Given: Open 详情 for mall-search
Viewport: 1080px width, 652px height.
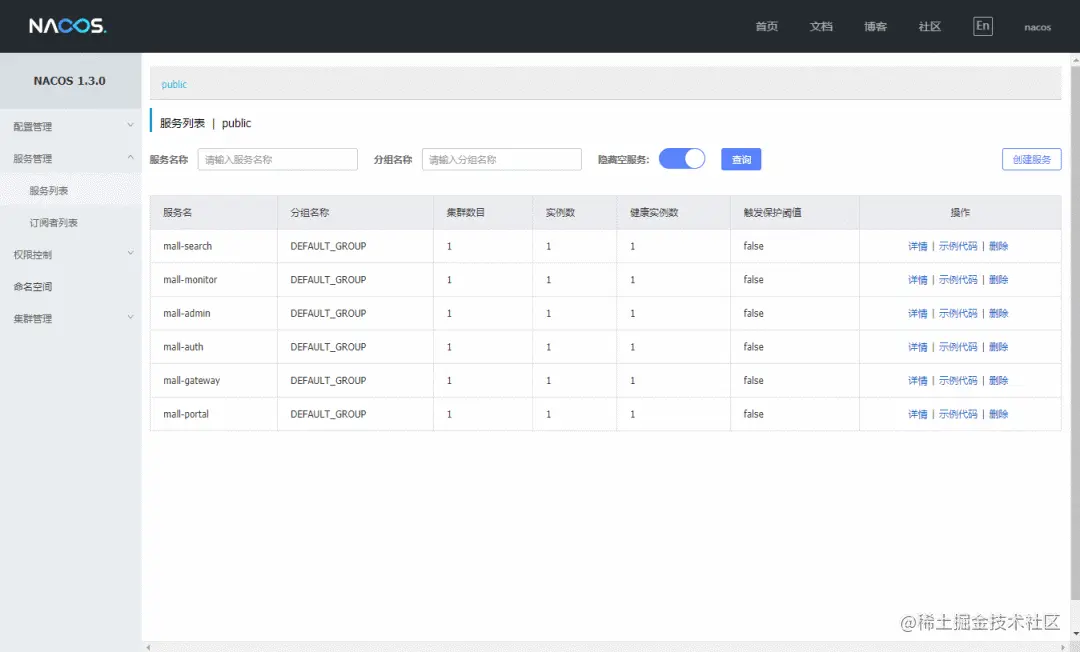Looking at the screenshot, I should click(917, 246).
